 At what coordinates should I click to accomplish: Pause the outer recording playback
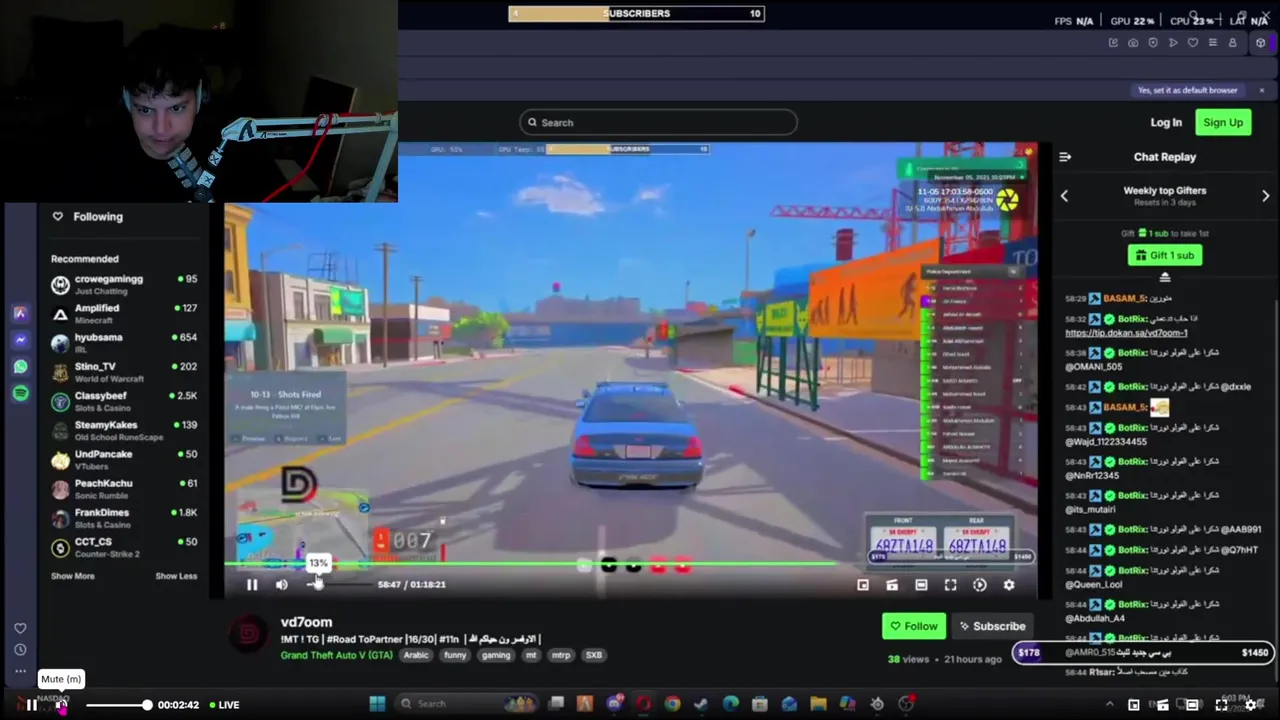click(x=31, y=705)
